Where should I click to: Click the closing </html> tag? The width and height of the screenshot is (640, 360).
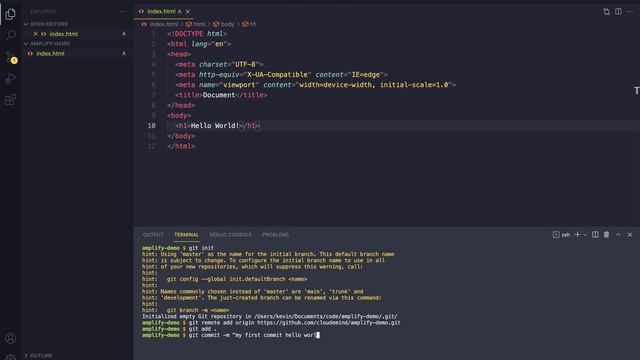[181, 146]
